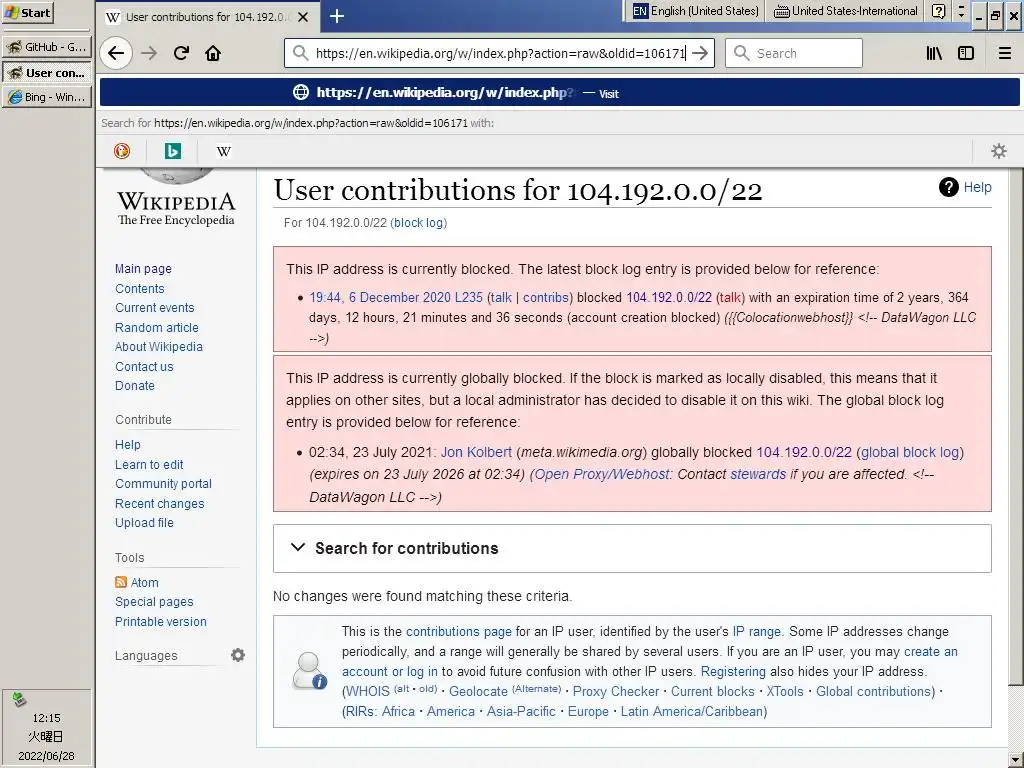Click the Atom feed icon

[121, 582]
